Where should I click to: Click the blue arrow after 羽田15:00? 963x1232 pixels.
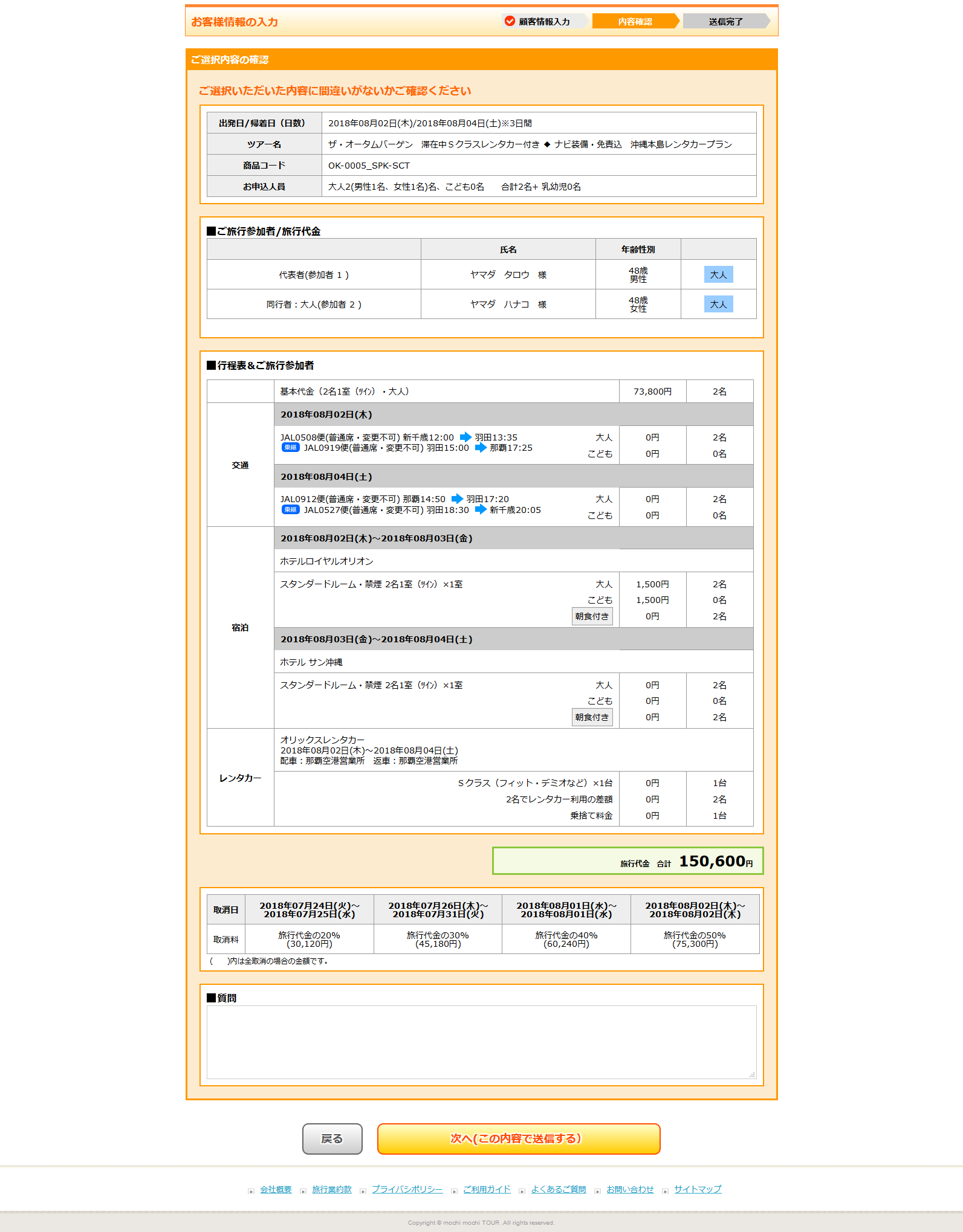(x=480, y=448)
